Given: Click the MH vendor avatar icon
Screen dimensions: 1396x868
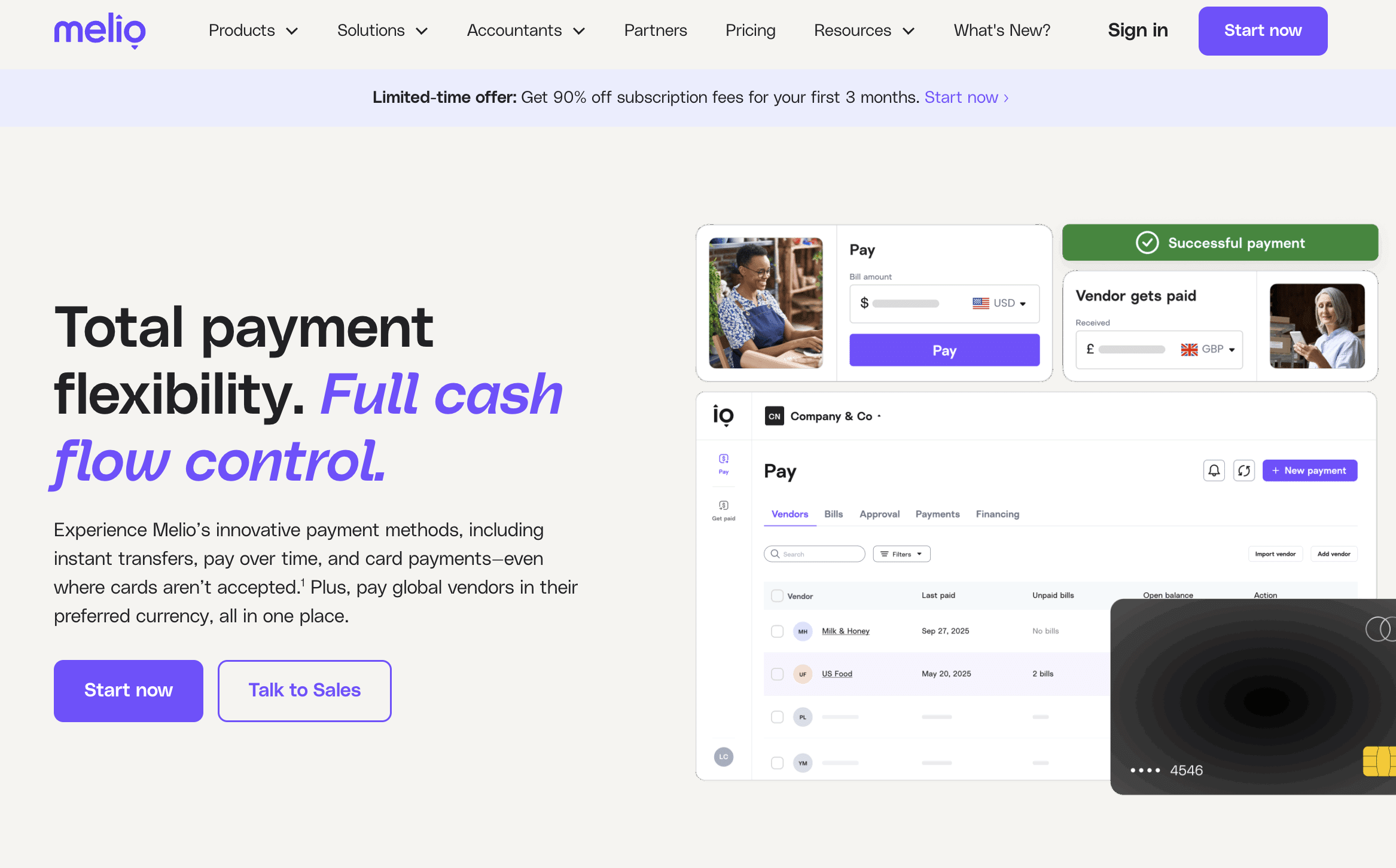Looking at the screenshot, I should [x=803, y=631].
